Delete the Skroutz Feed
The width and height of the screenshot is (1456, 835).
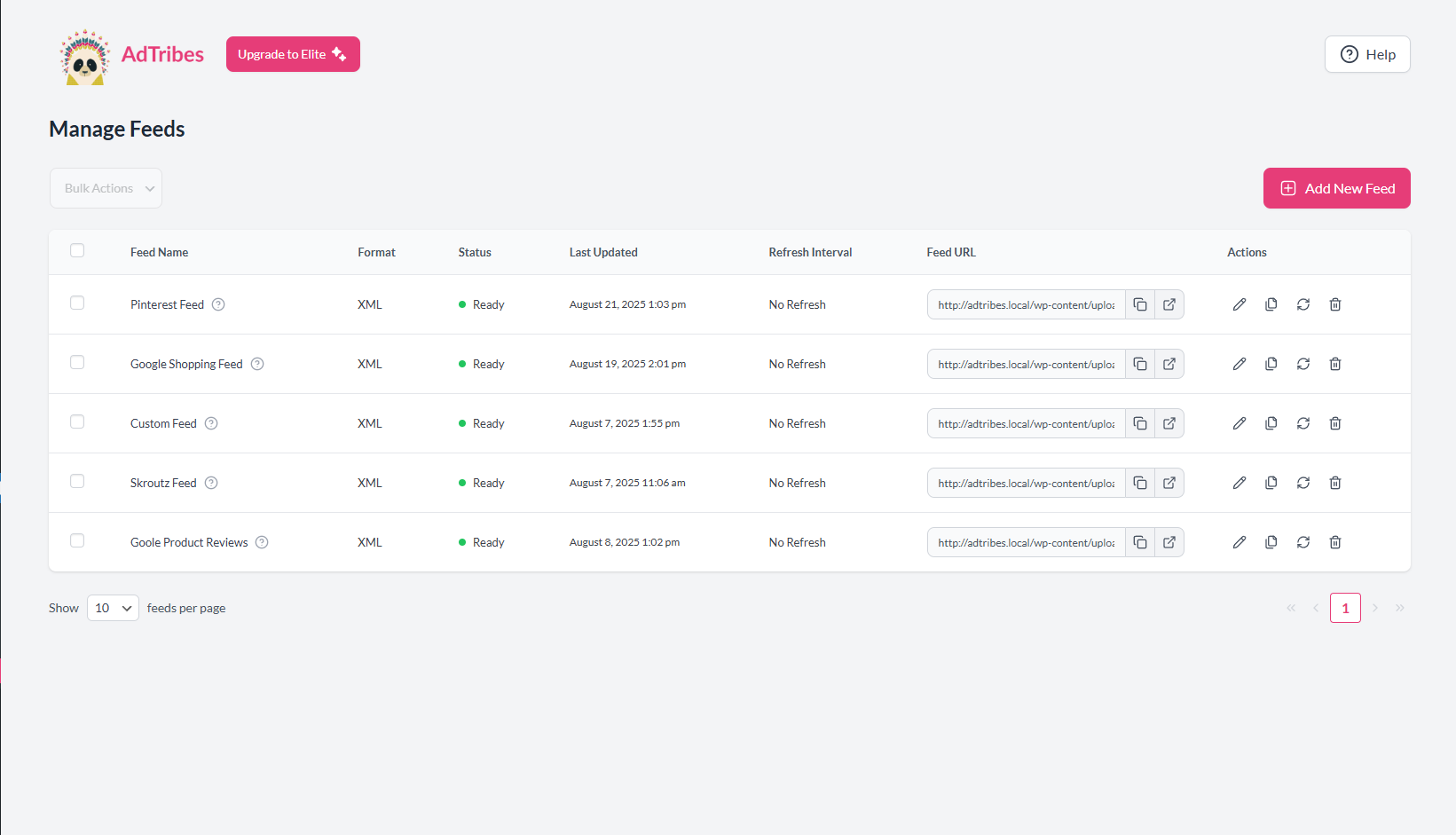pyautogui.click(x=1335, y=483)
